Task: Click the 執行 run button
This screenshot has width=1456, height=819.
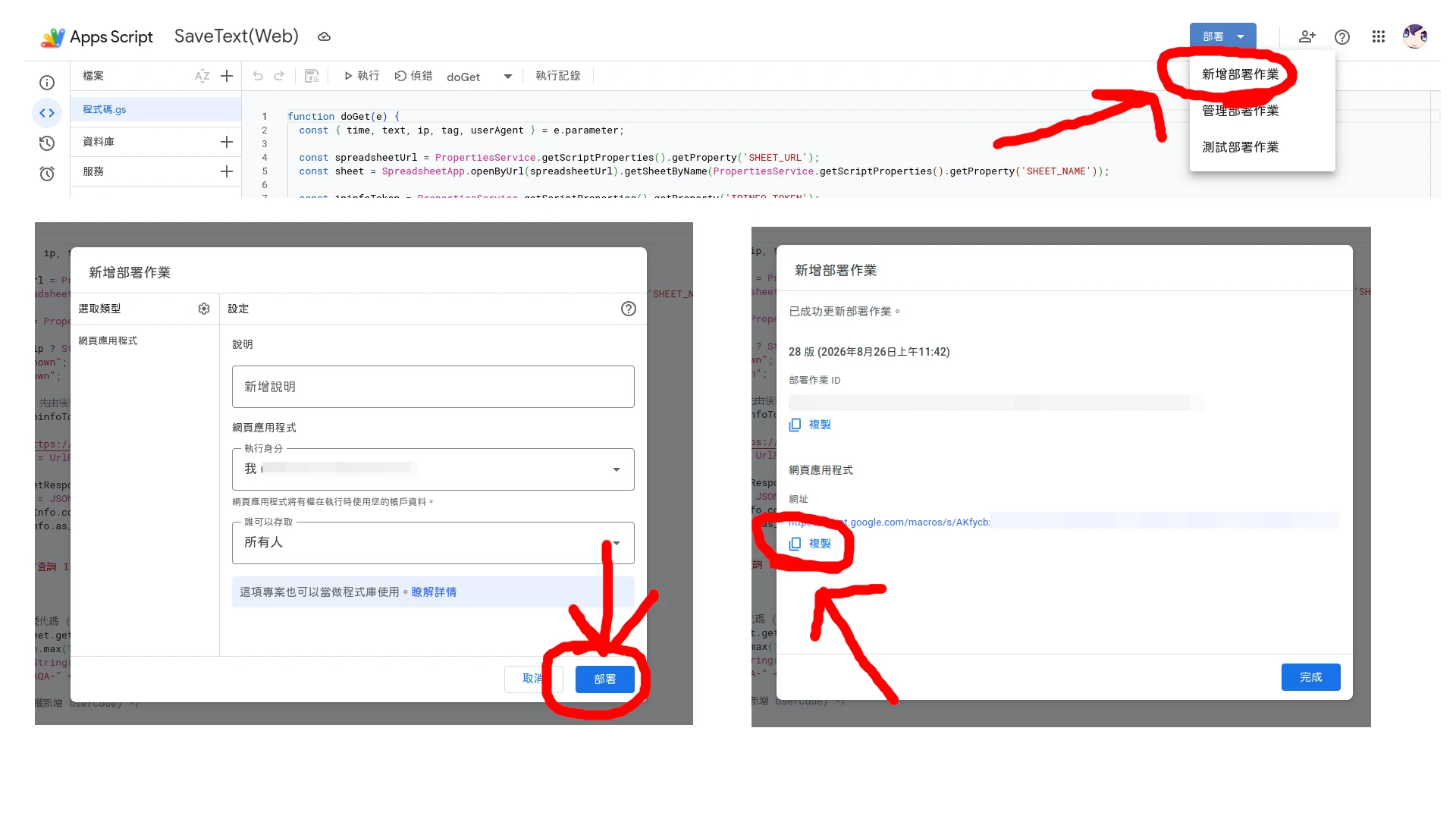Action: (x=361, y=76)
